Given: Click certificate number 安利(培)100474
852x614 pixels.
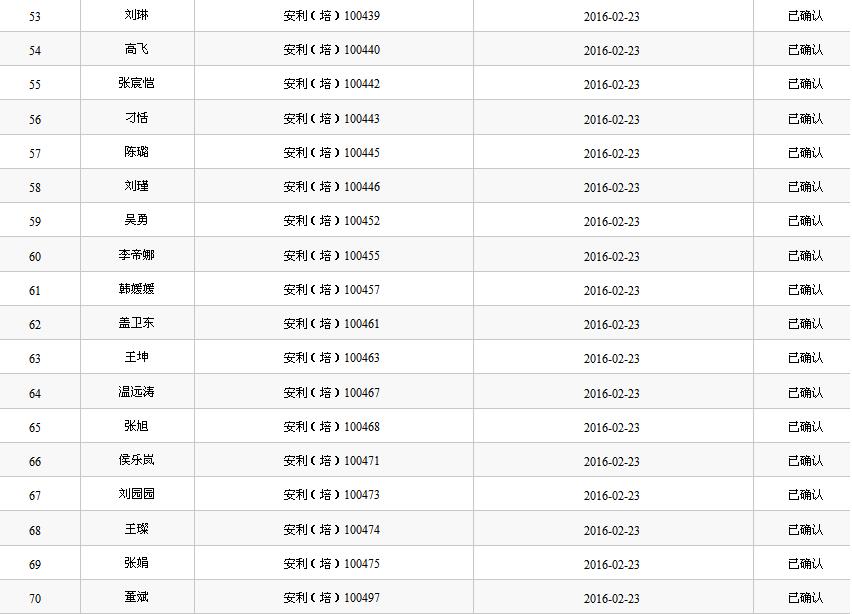Looking at the screenshot, I should [331, 530].
